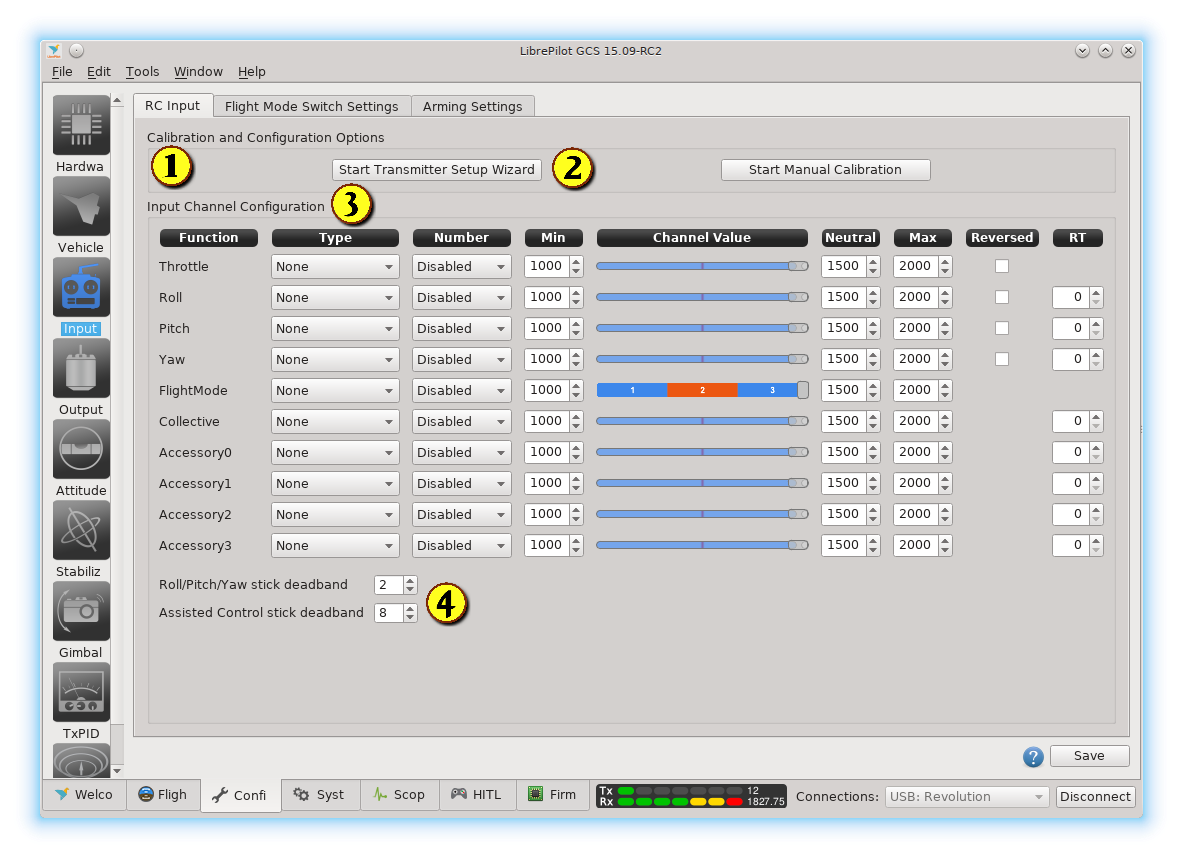The image size is (1183, 858).
Task: Toggle the Throttle Reversed checkbox
Action: [1002, 266]
